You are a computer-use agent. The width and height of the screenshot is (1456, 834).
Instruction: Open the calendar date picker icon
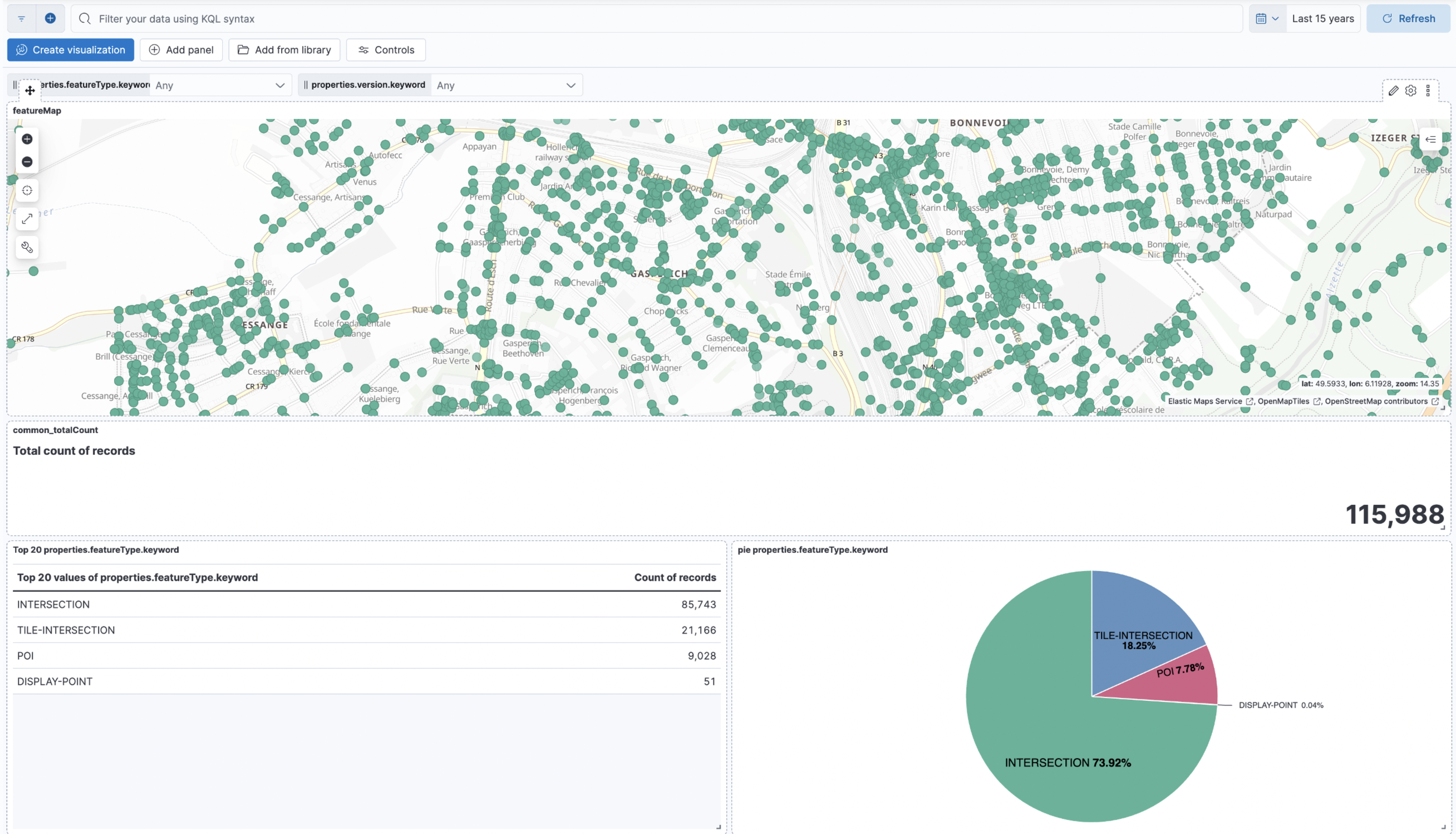1261,18
